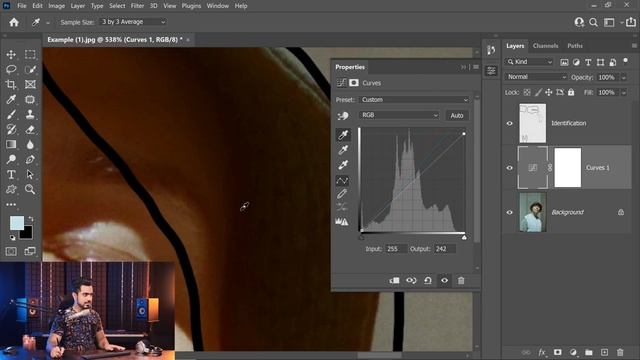Open the Preset Custom dropdown
Screen dimensions: 640x360
[x=414, y=100]
